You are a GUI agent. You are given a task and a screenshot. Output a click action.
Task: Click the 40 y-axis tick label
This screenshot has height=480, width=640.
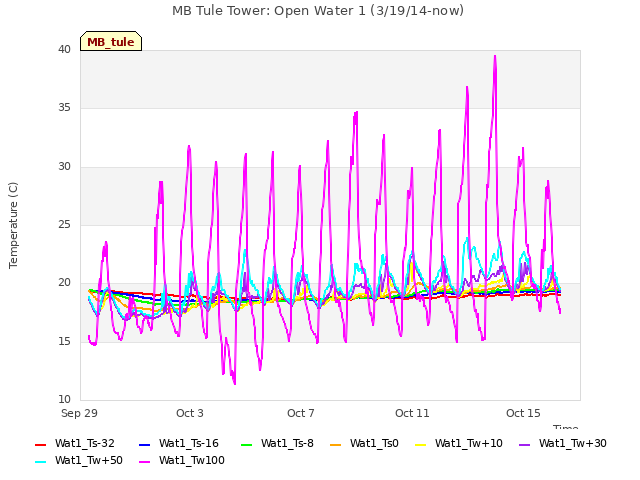64,50
